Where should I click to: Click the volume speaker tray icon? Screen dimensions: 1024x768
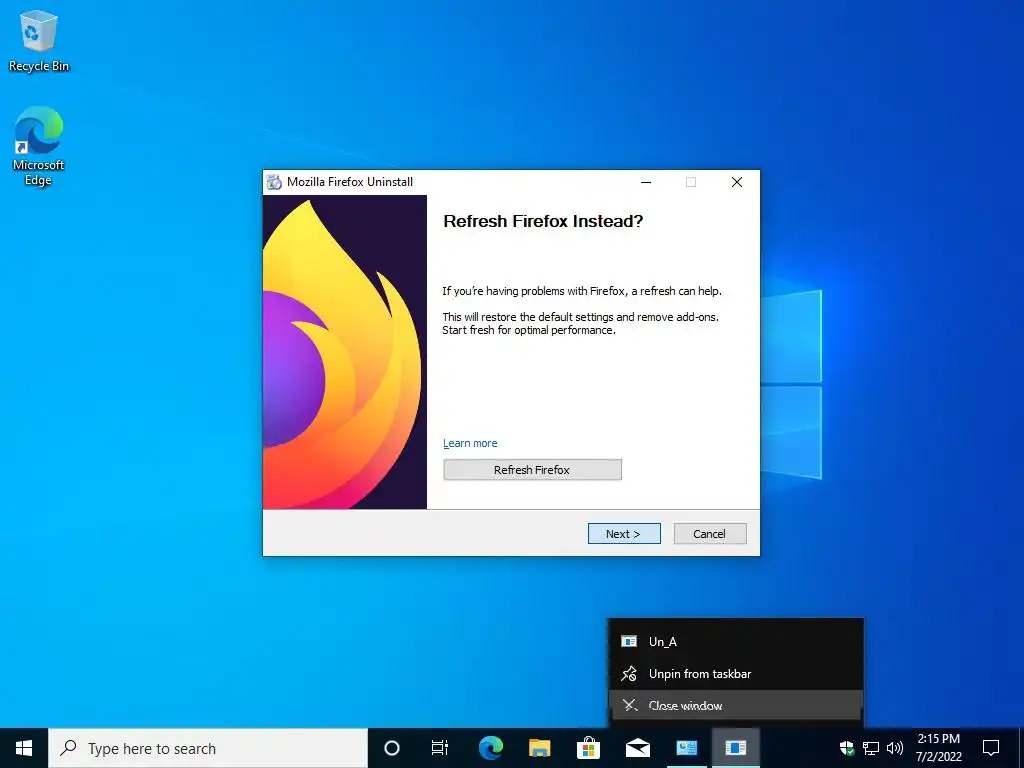coord(895,748)
